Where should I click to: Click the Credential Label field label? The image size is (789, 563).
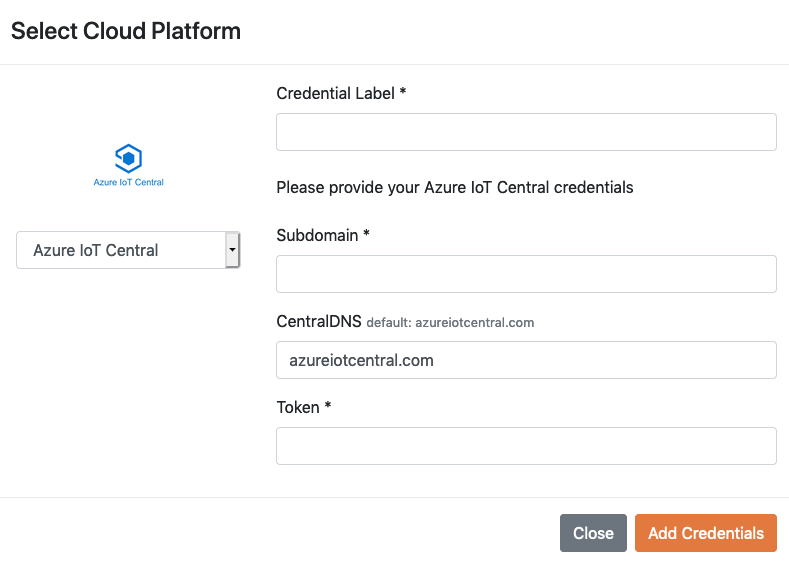coord(335,94)
